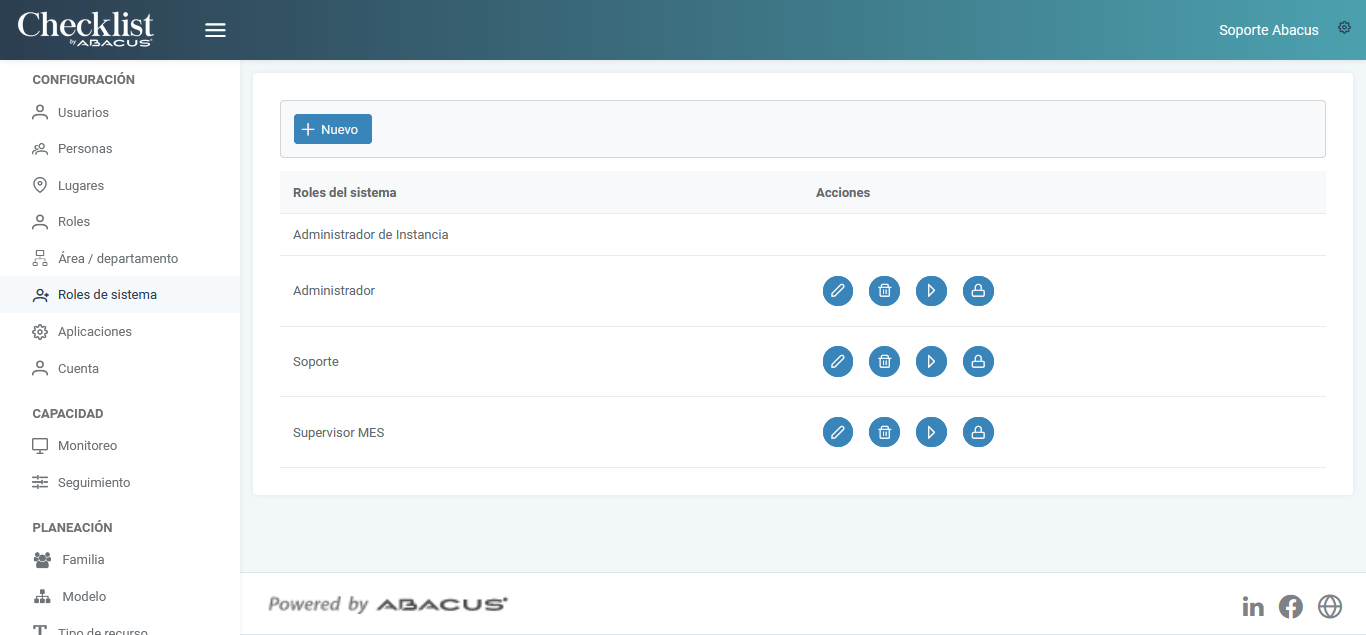The height and width of the screenshot is (635, 1366).
Task: Click the trash icon for Supervisor MES
Action: pyautogui.click(x=884, y=433)
